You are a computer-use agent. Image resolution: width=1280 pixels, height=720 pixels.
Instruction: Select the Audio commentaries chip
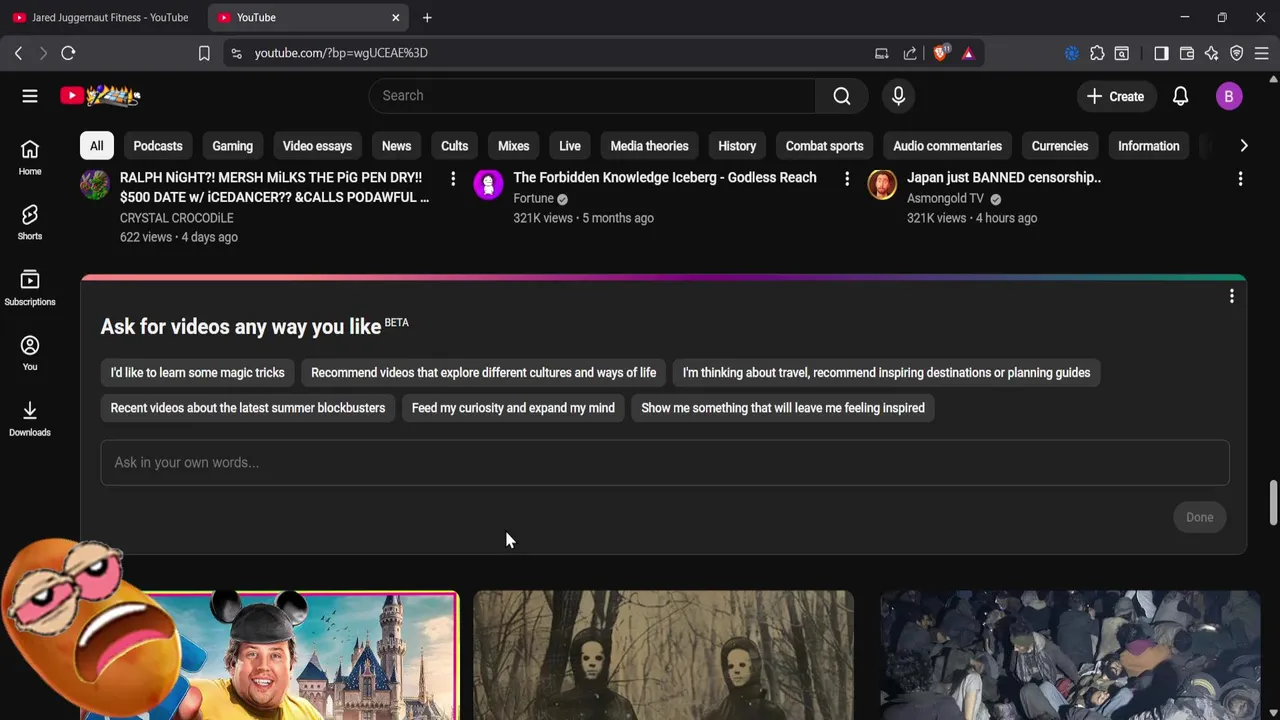tap(947, 146)
